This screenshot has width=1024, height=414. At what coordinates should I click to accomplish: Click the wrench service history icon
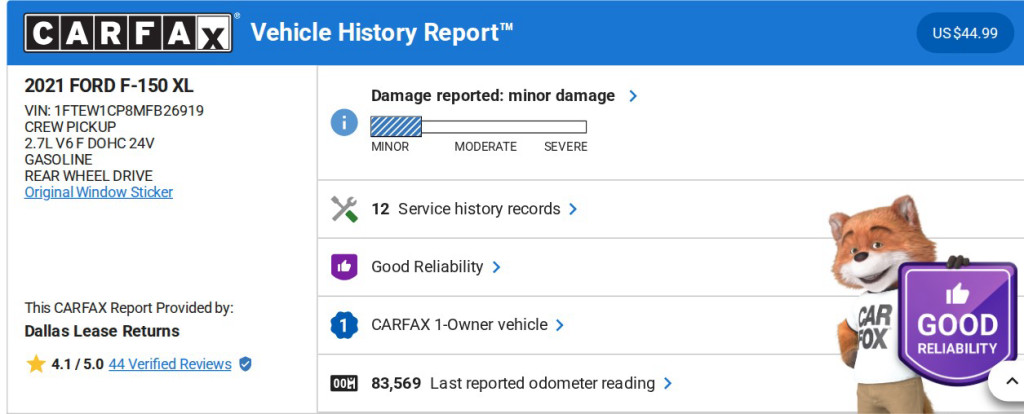[344, 209]
